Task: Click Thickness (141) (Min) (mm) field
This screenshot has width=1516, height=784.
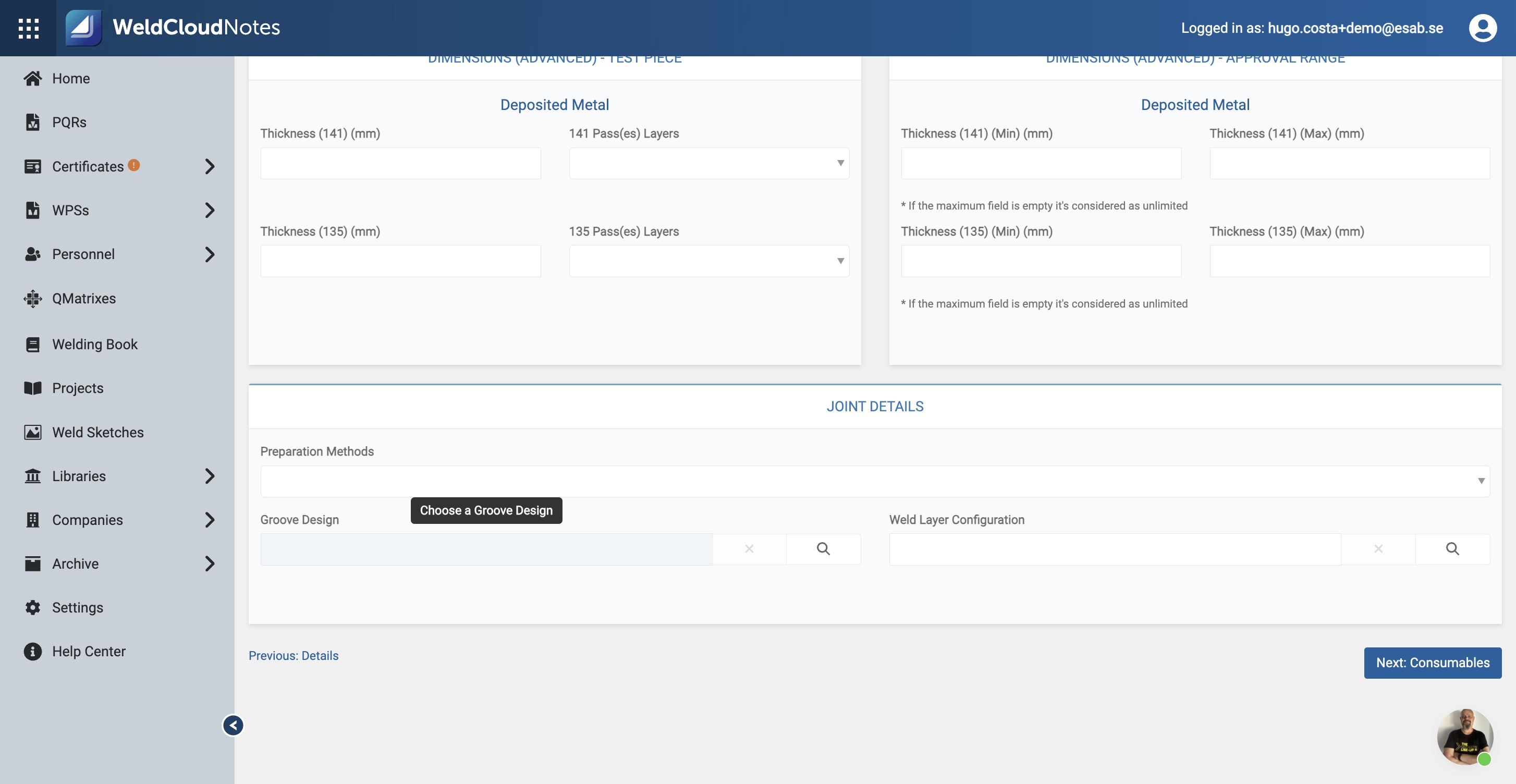Action: coord(1041,163)
